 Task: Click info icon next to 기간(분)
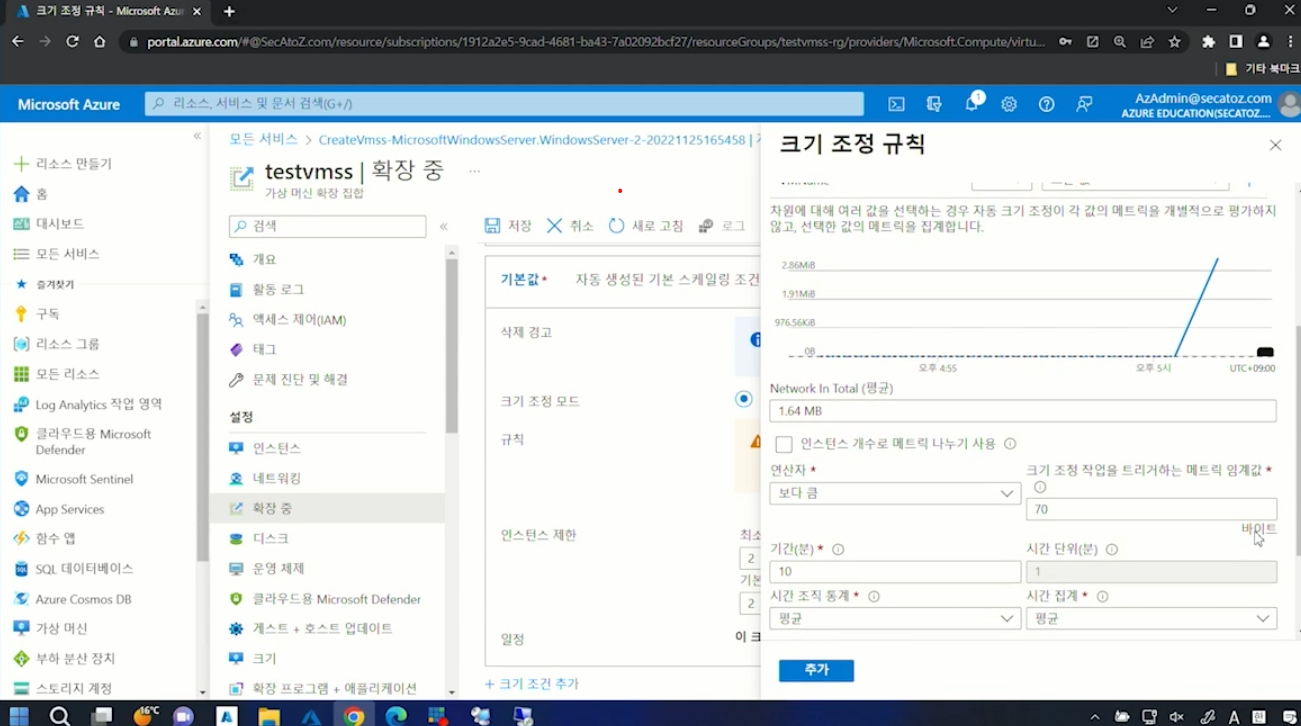tap(838, 549)
